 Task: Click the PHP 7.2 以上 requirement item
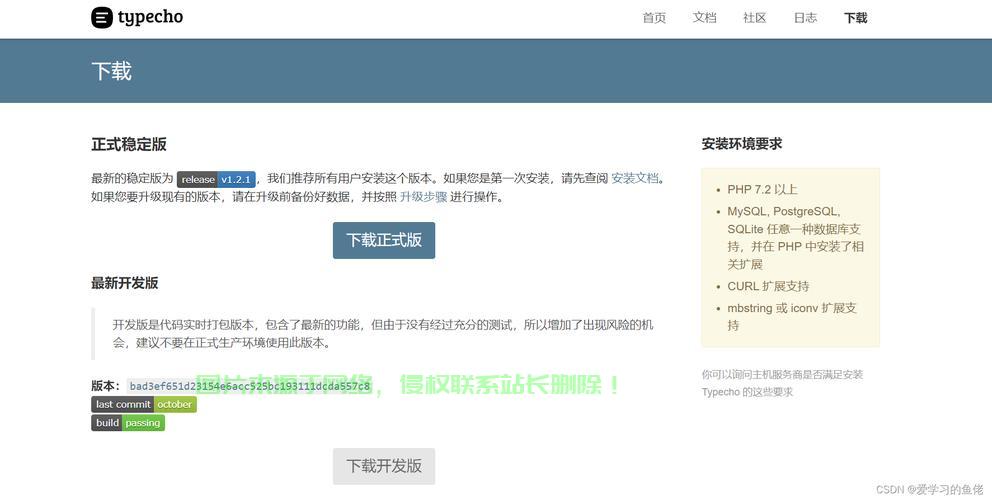coord(762,189)
